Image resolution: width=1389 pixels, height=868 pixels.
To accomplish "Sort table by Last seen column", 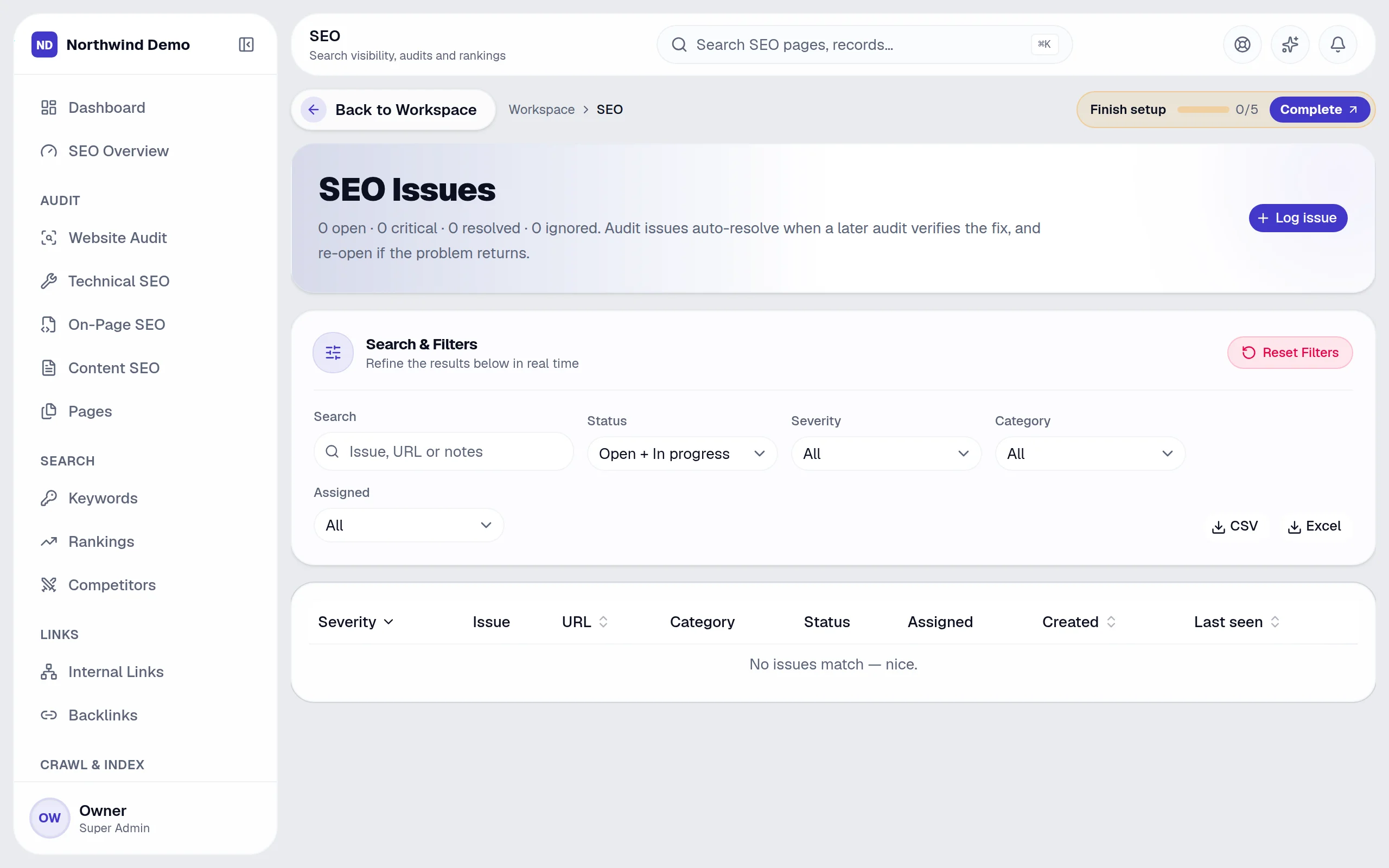I will 1237,622.
